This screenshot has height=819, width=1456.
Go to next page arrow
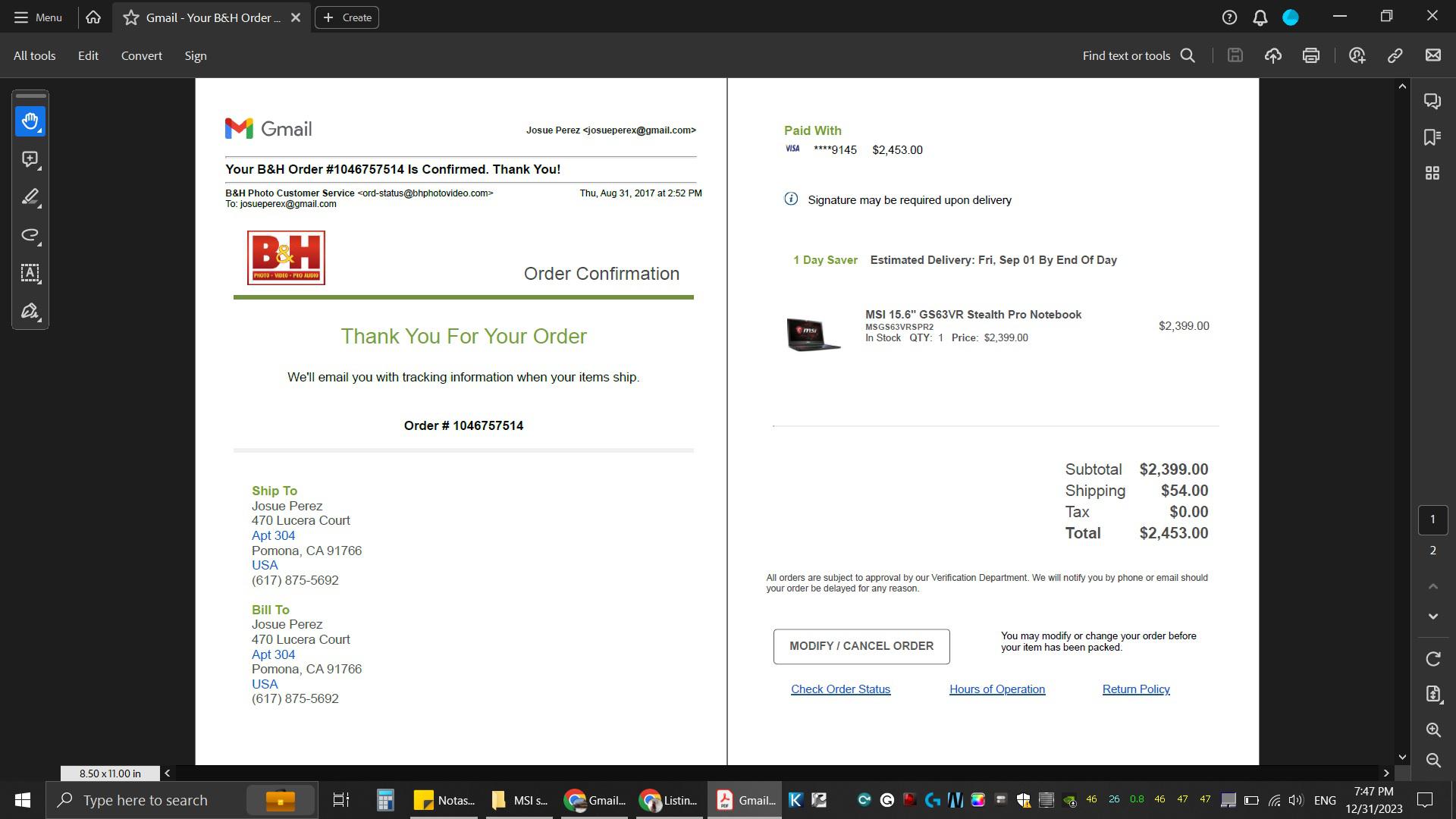1433,617
